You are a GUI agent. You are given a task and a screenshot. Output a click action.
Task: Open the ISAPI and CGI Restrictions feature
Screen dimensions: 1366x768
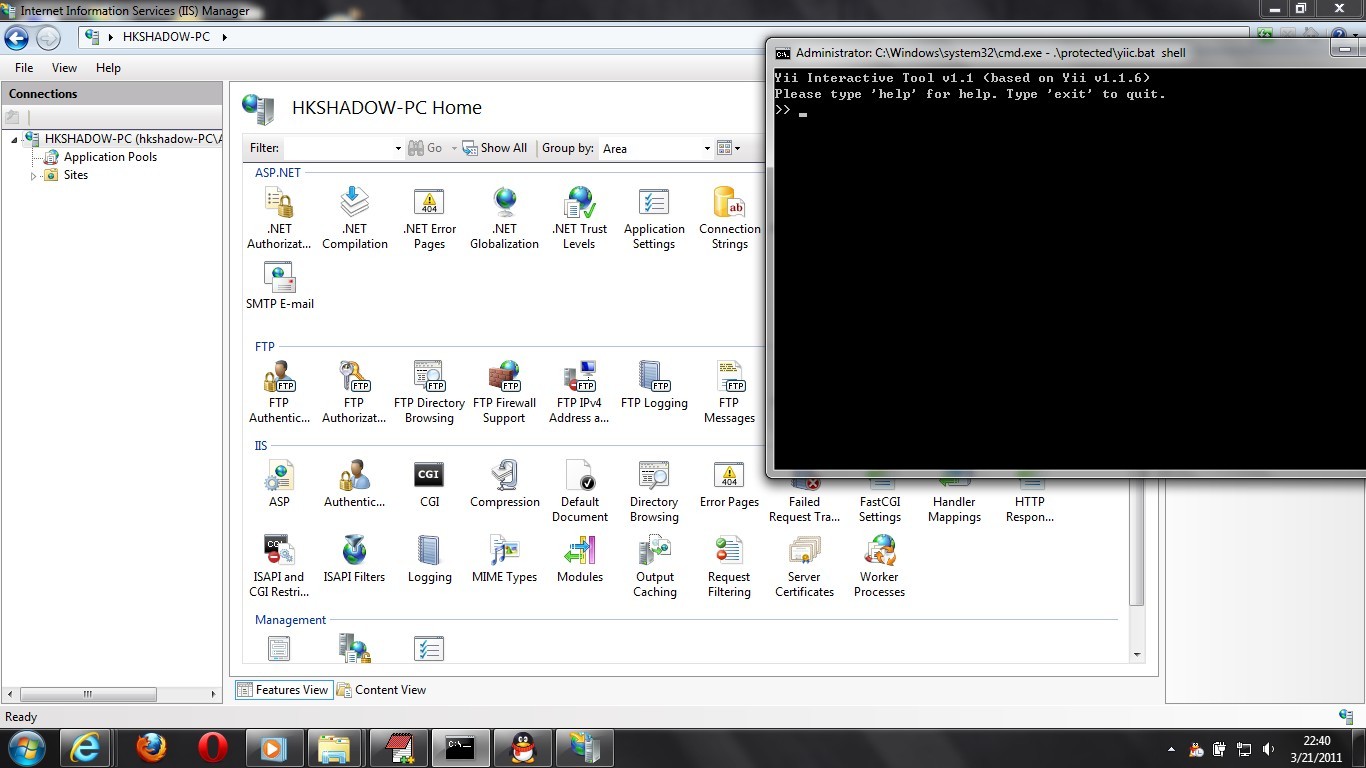(279, 566)
